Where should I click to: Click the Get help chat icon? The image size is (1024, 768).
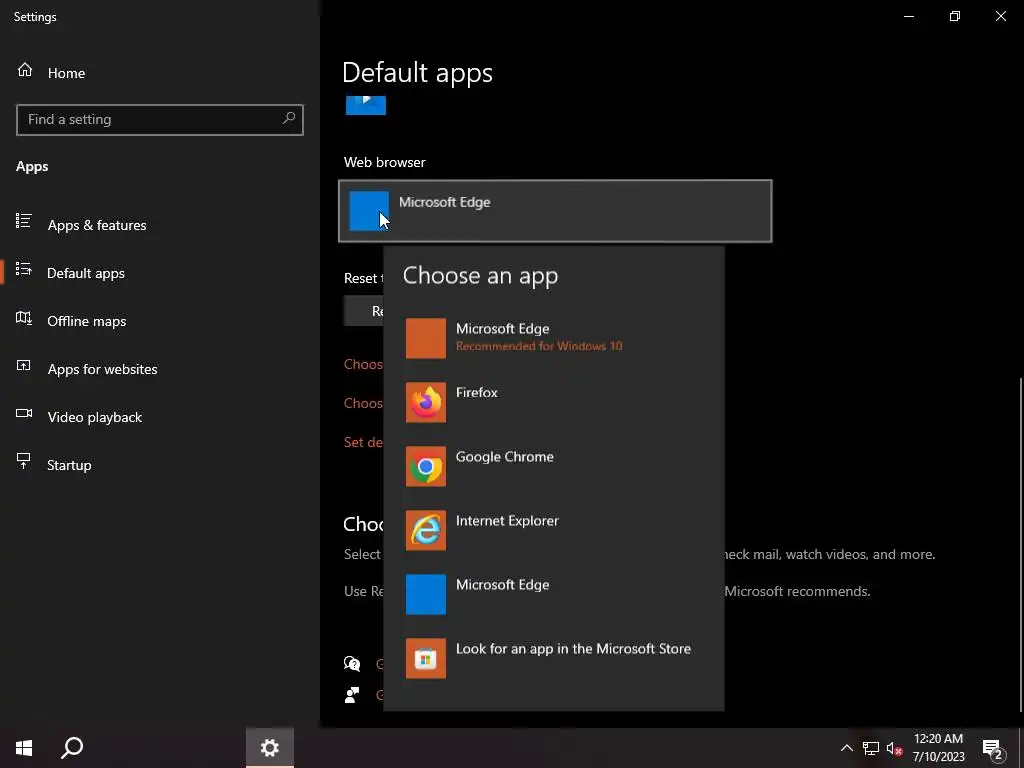point(352,664)
